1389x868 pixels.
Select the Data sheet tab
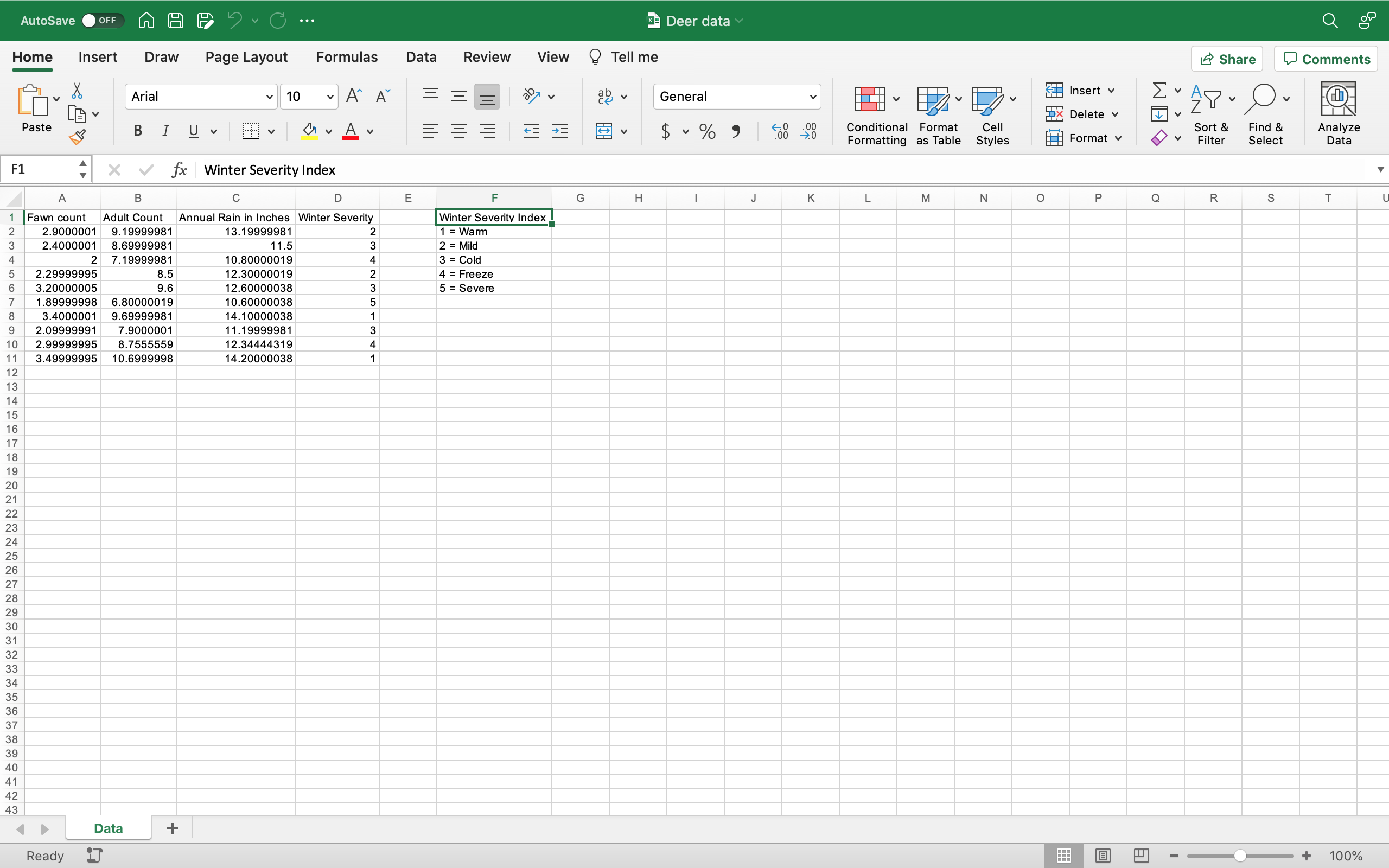coord(108,828)
